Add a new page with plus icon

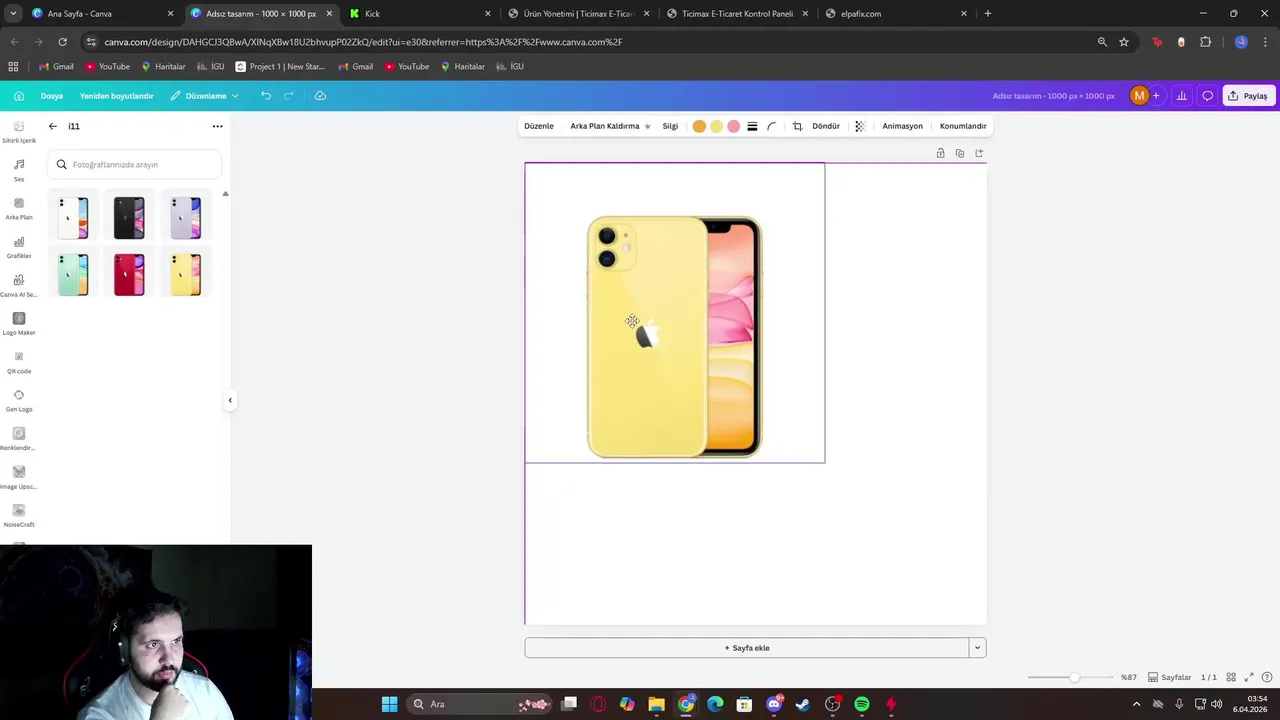pos(979,153)
